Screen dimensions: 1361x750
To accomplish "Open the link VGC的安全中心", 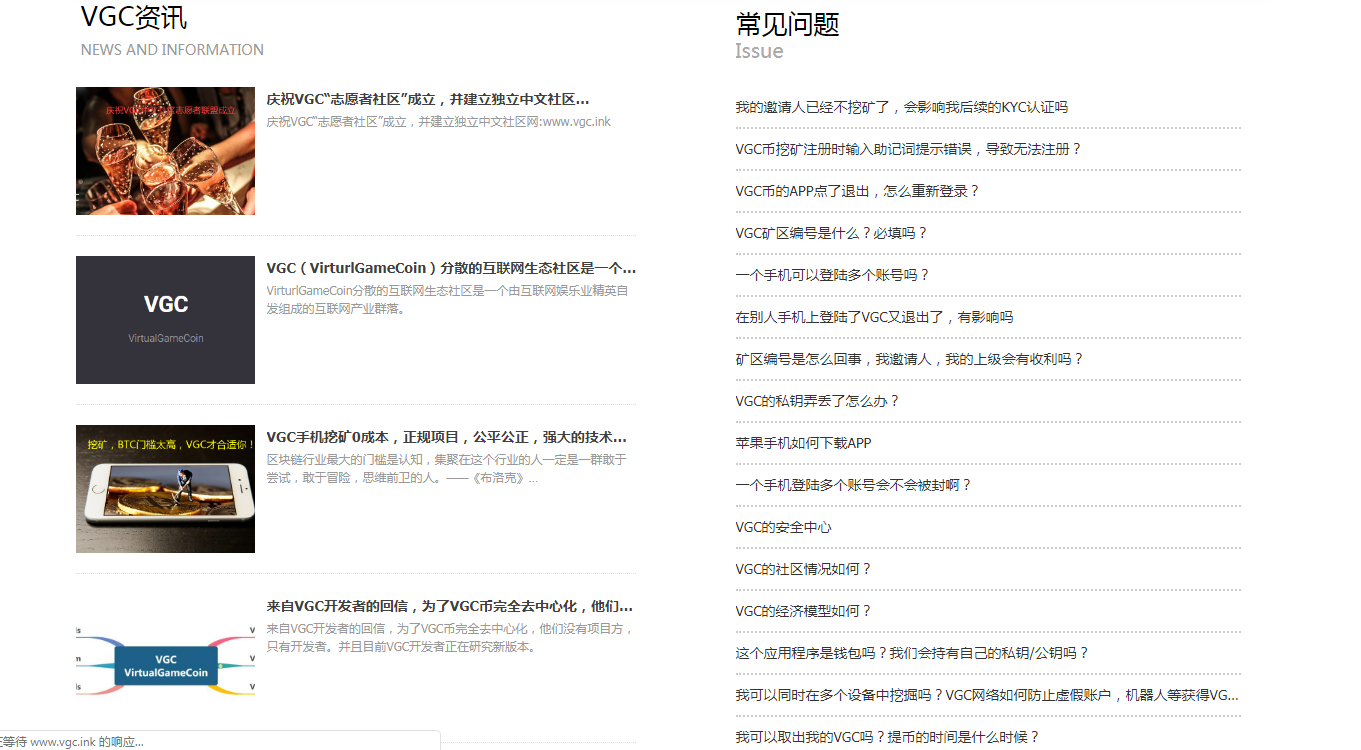I will (784, 526).
